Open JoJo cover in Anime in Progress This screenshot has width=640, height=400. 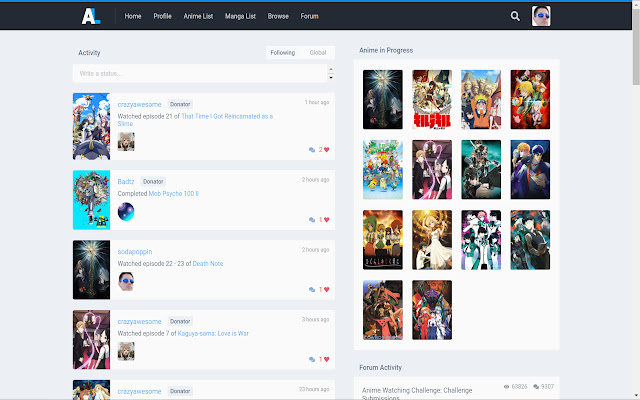(x=530, y=170)
